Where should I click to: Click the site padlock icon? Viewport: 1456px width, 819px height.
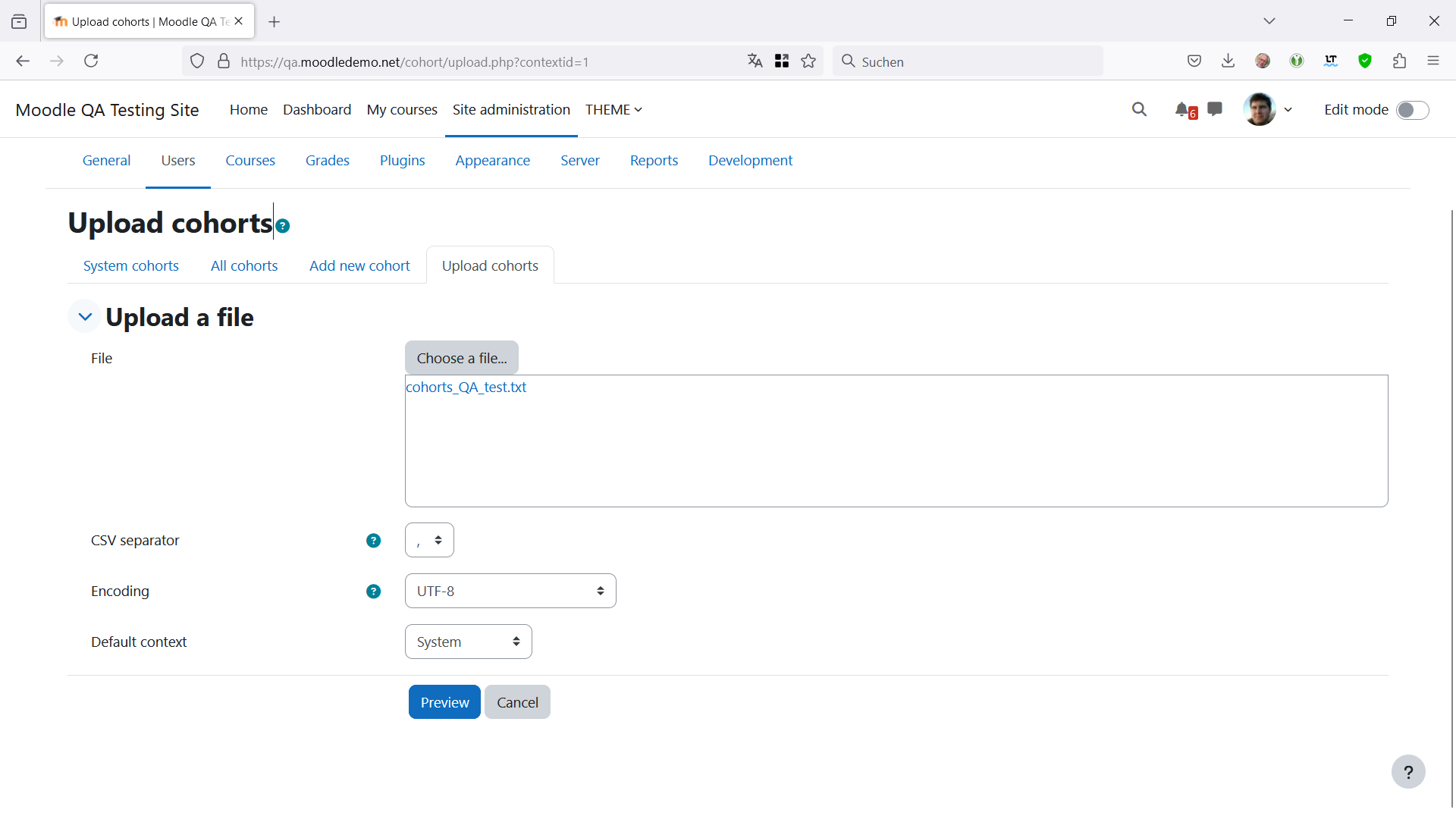coord(224,61)
